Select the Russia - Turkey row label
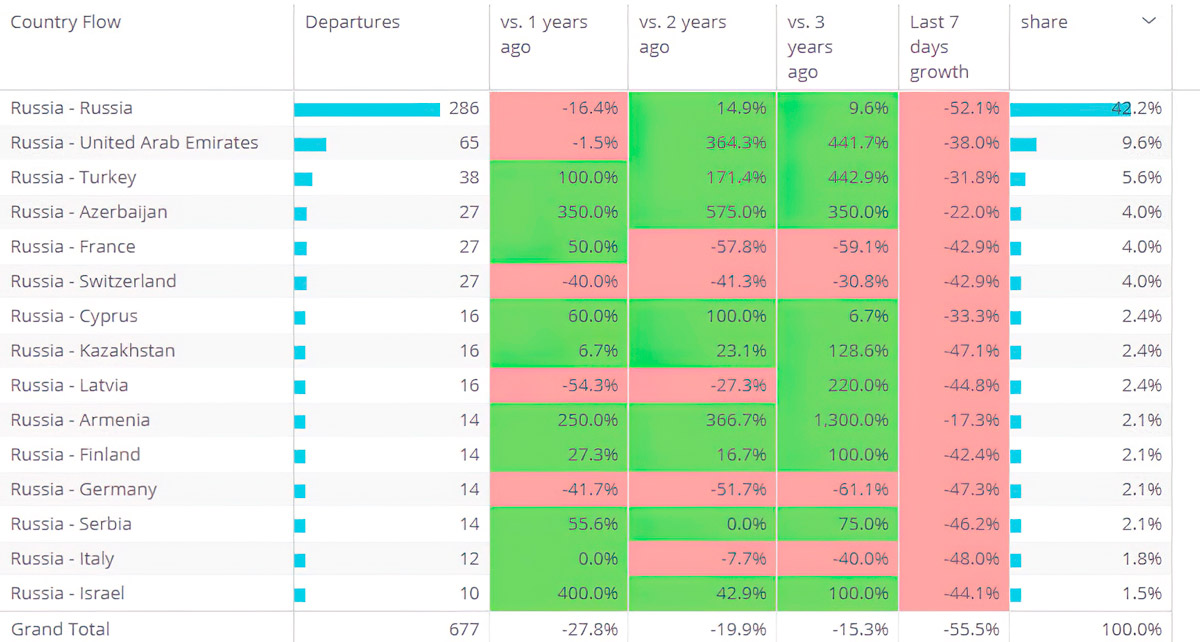Screen dimensions: 1200x642 (x=73, y=177)
